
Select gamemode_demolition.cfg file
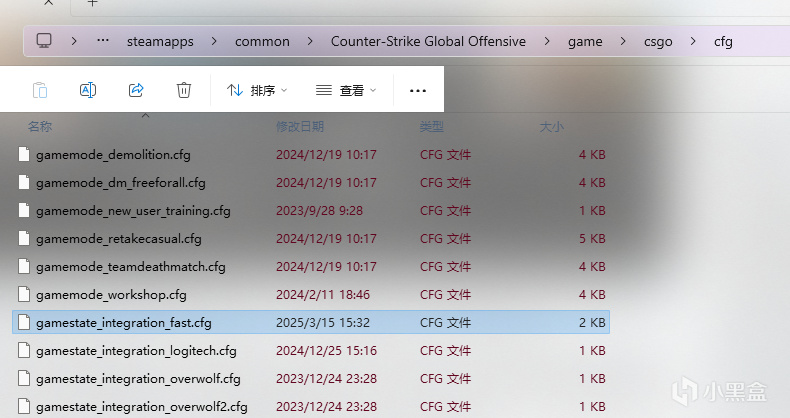point(311,155)
